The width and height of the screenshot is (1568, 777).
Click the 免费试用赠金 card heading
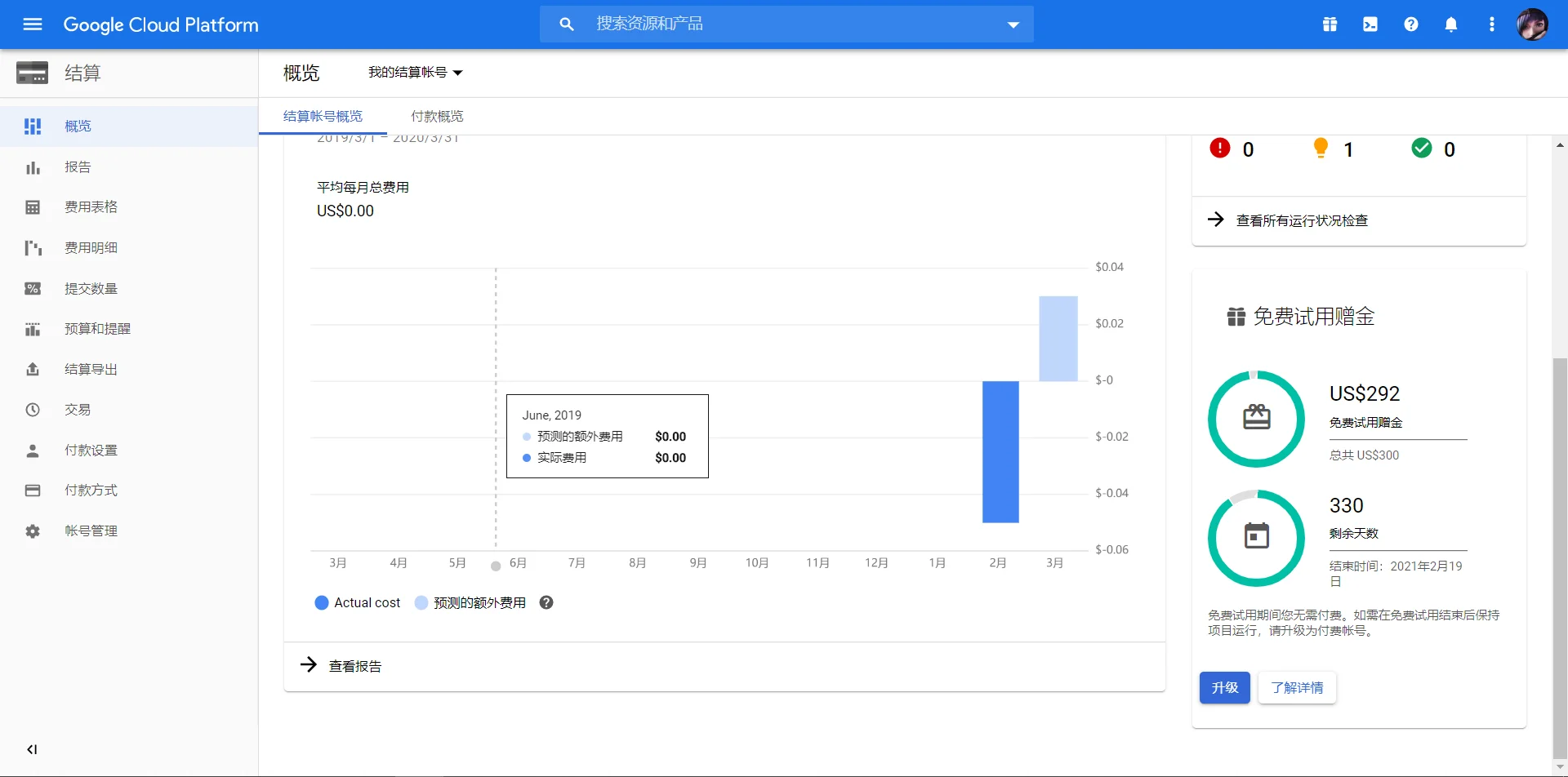point(1314,317)
